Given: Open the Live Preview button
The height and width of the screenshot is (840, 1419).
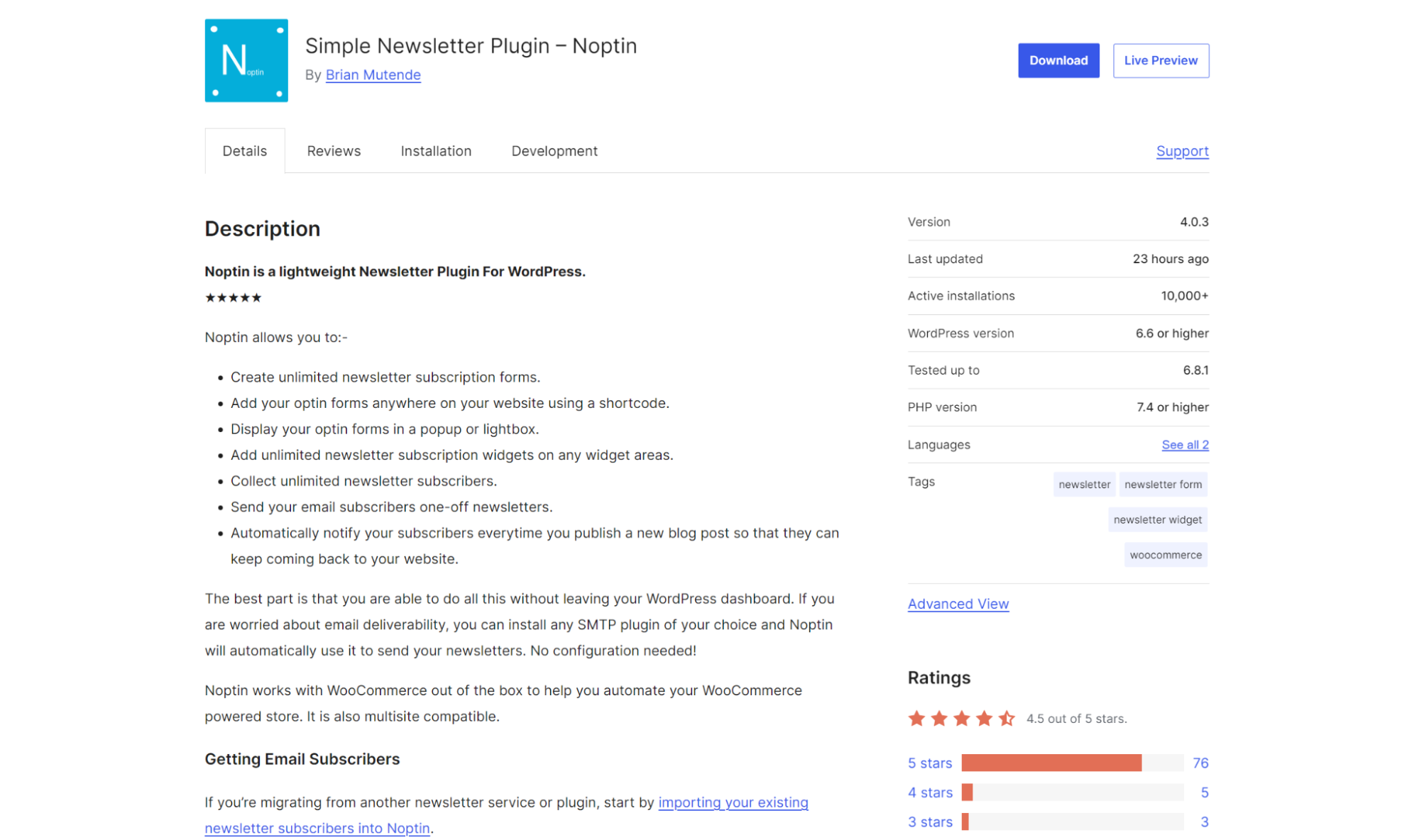Looking at the screenshot, I should 1160,60.
